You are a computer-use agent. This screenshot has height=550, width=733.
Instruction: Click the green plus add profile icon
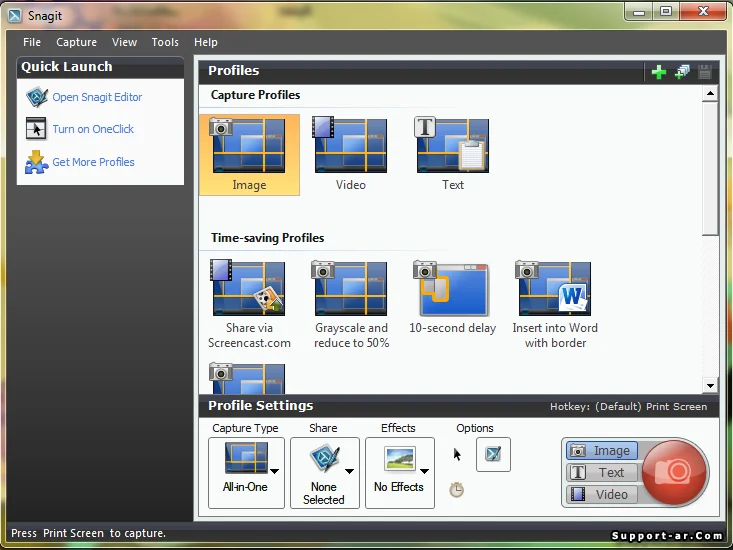pos(658,72)
